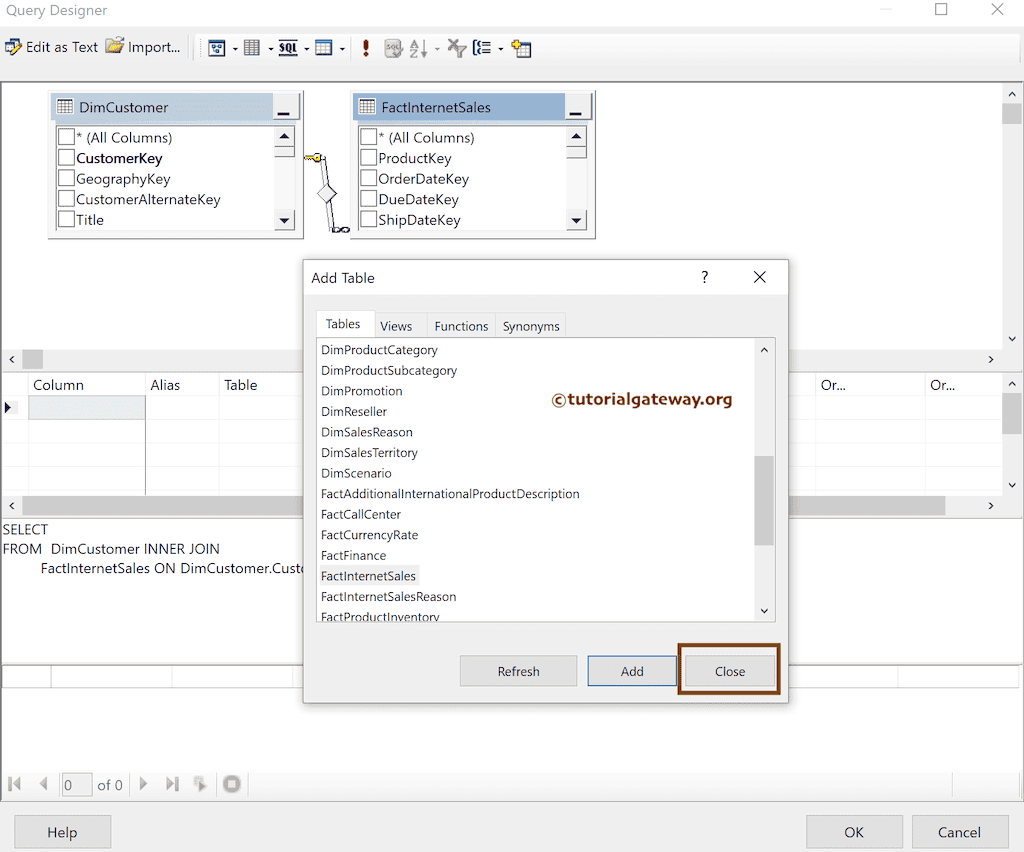Select the Verify SQL icon
The width and height of the screenshot is (1024, 852).
click(393, 47)
